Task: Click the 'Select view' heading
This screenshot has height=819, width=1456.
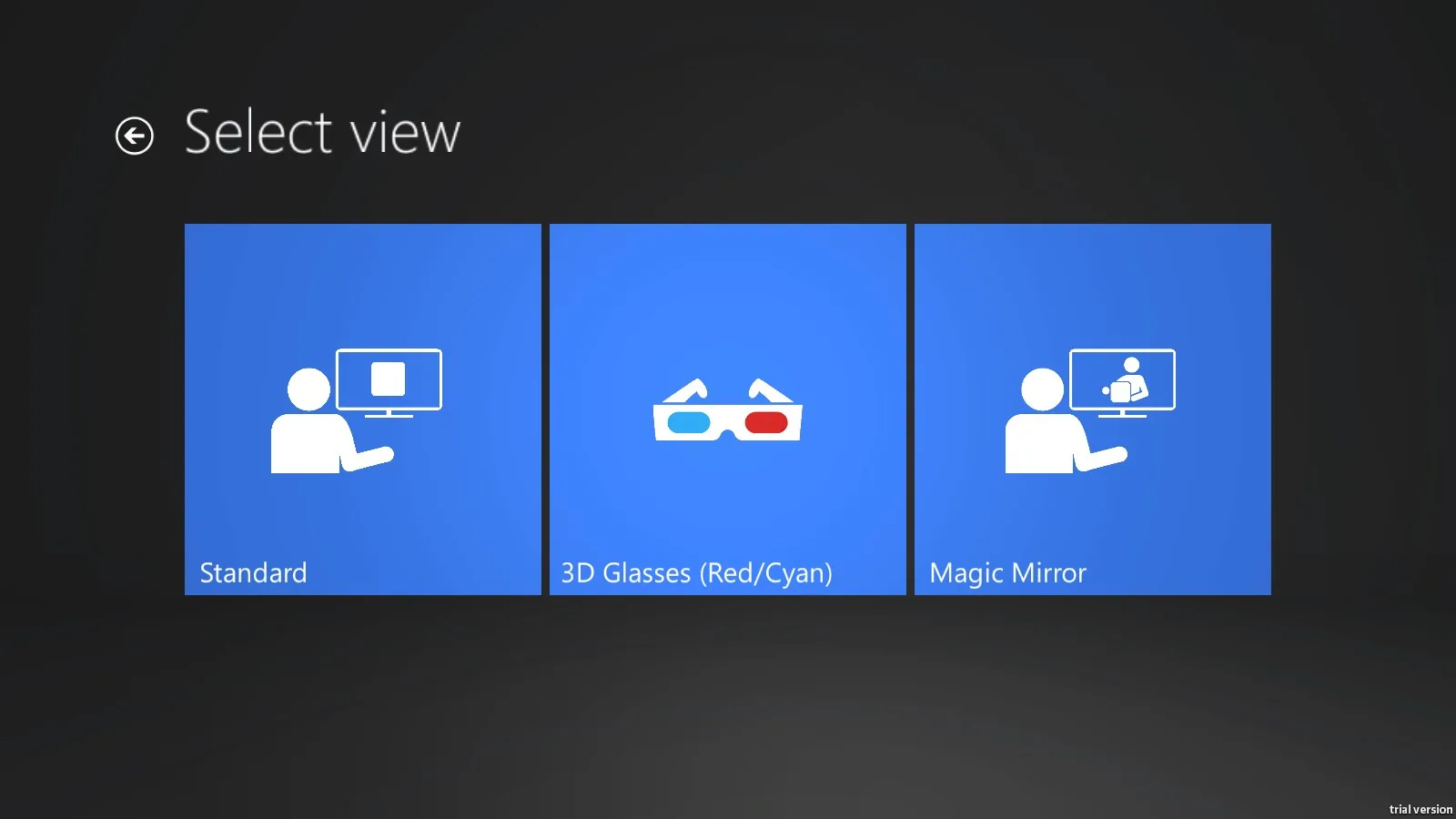Action: [322, 132]
